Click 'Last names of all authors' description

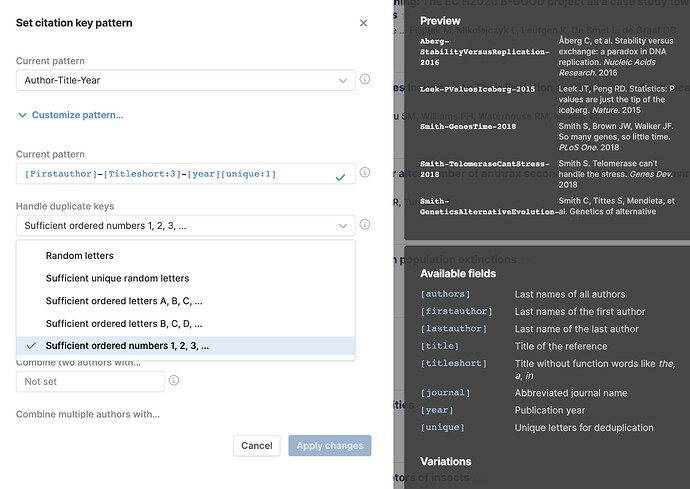tap(570, 294)
